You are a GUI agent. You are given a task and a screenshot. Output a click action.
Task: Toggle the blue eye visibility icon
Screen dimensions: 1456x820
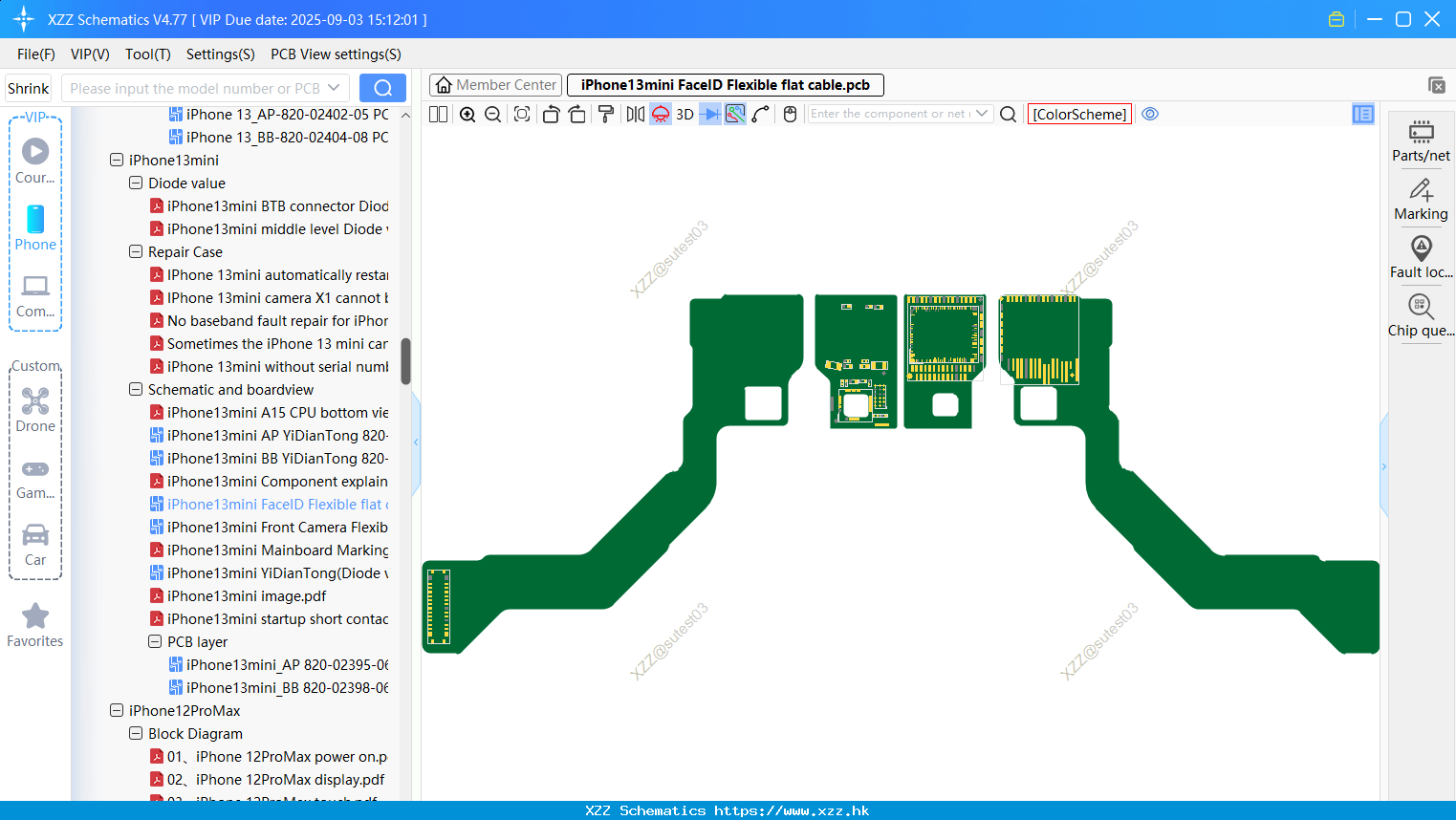pos(1151,114)
